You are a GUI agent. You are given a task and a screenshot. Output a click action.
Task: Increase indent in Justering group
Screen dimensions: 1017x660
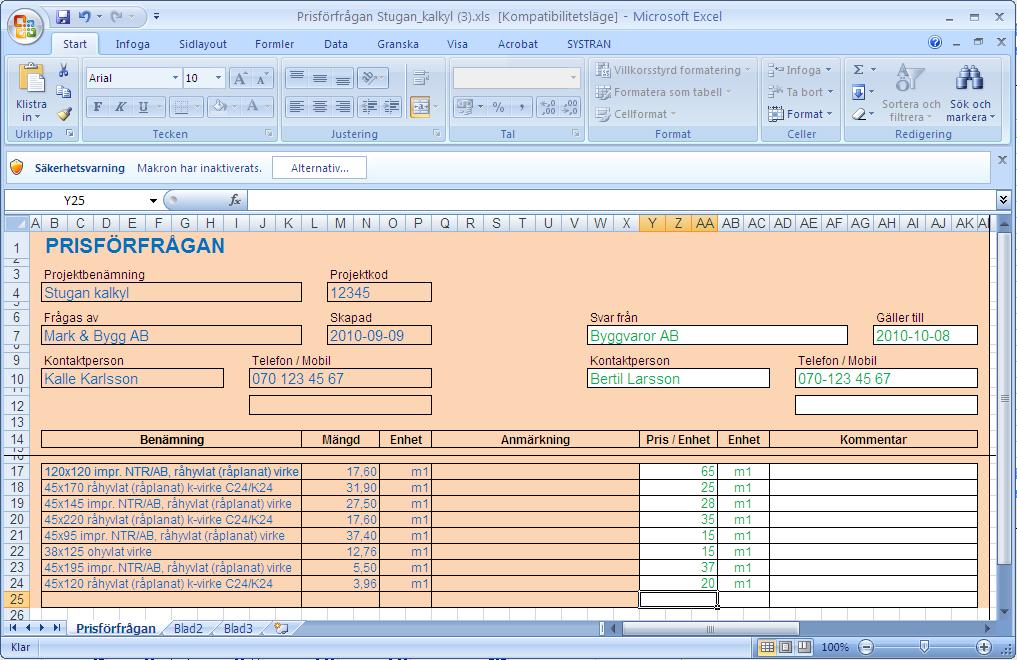[392, 107]
